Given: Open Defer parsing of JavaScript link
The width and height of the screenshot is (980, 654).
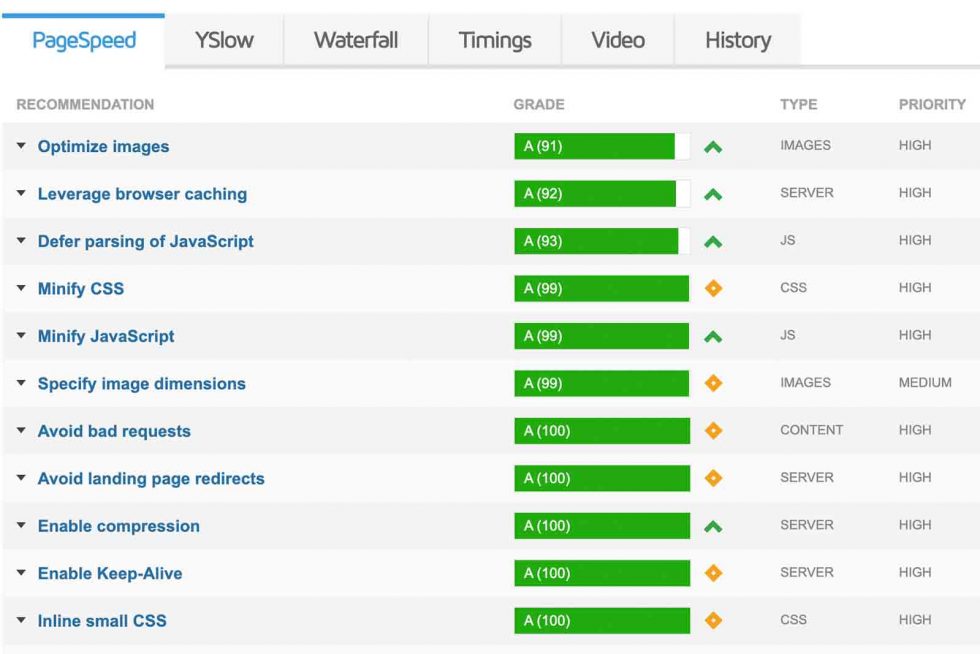Looking at the screenshot, I should (146, 241).
